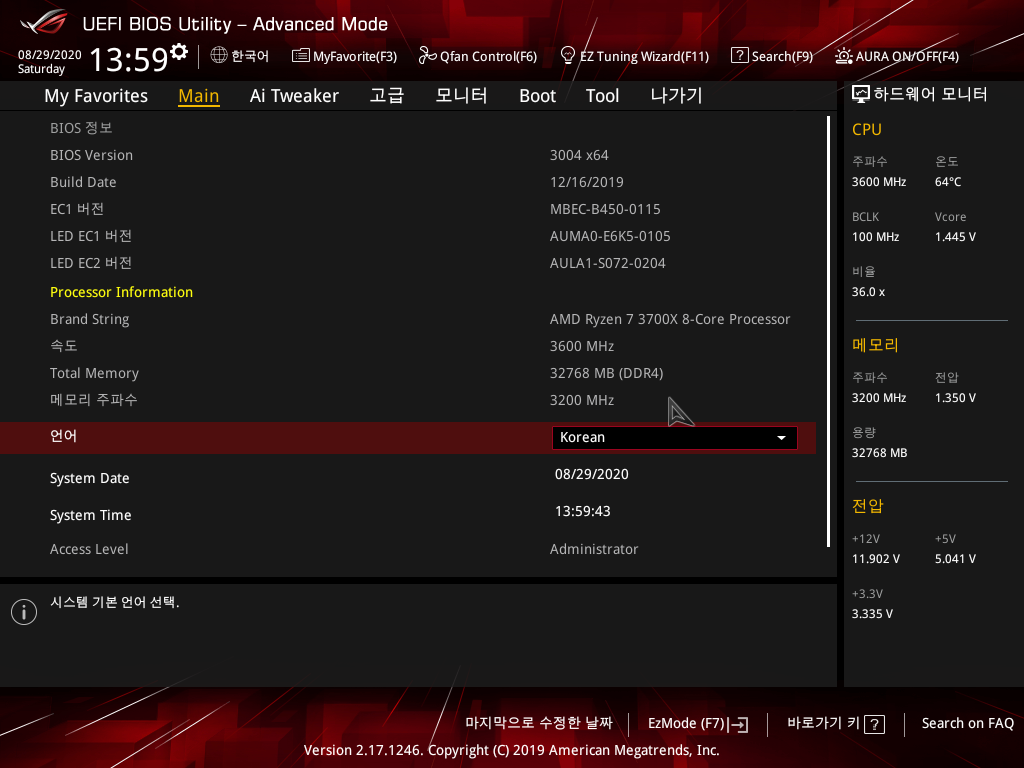Click the Administrator value
The height and width of the screenshot is (768, 1024).
click(594, 549)
